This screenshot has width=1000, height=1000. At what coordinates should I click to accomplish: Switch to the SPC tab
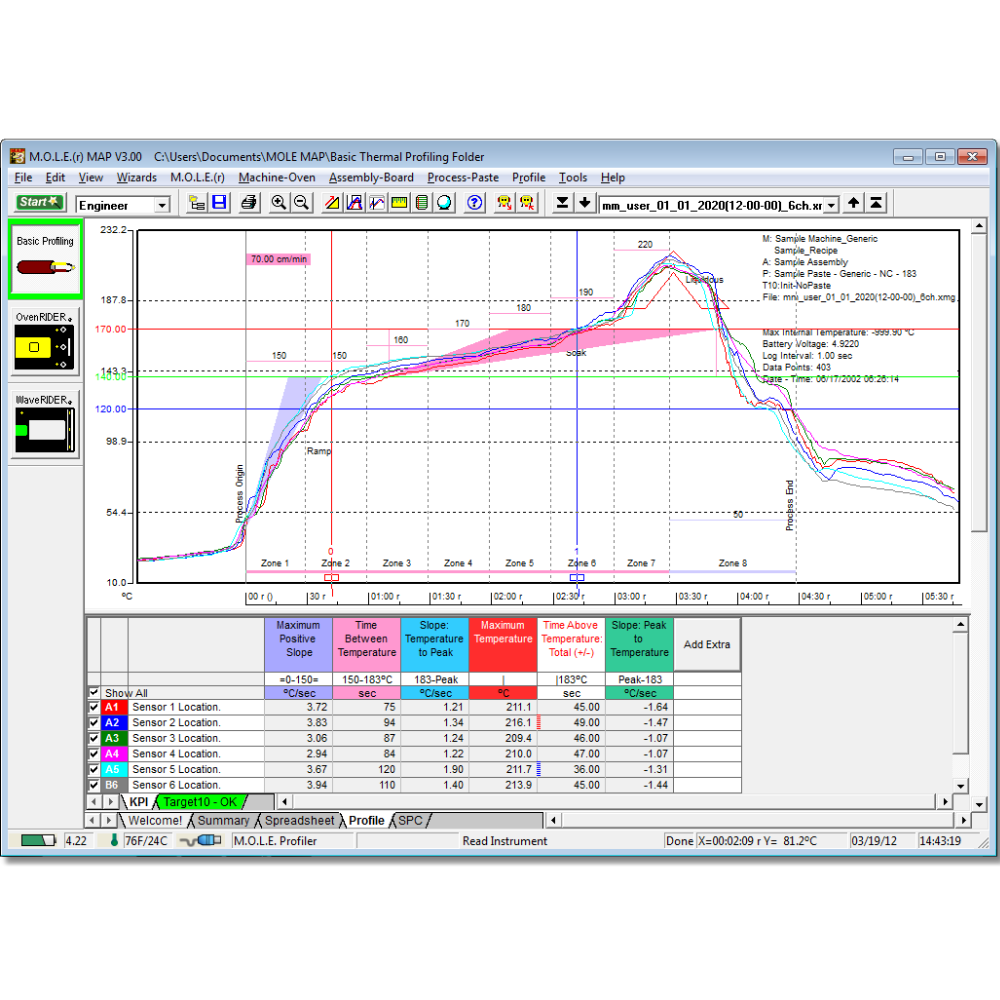pyautogui.click(x=410, y=821)
